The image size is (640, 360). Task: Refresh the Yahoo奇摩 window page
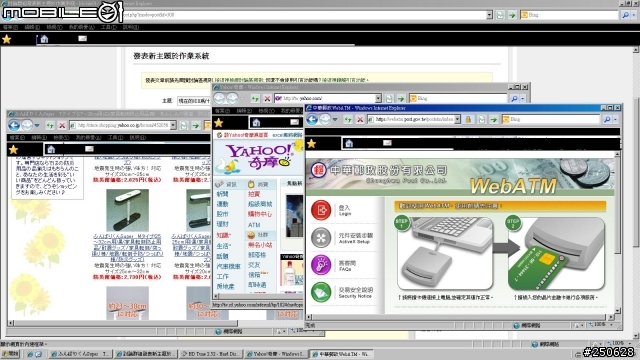click(255, 98)
